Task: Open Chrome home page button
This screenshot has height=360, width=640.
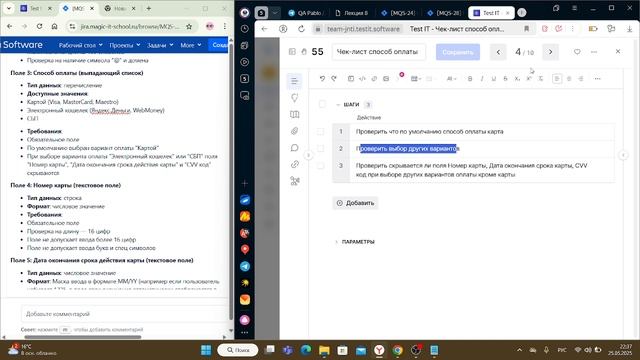Action: pos(54,26)
